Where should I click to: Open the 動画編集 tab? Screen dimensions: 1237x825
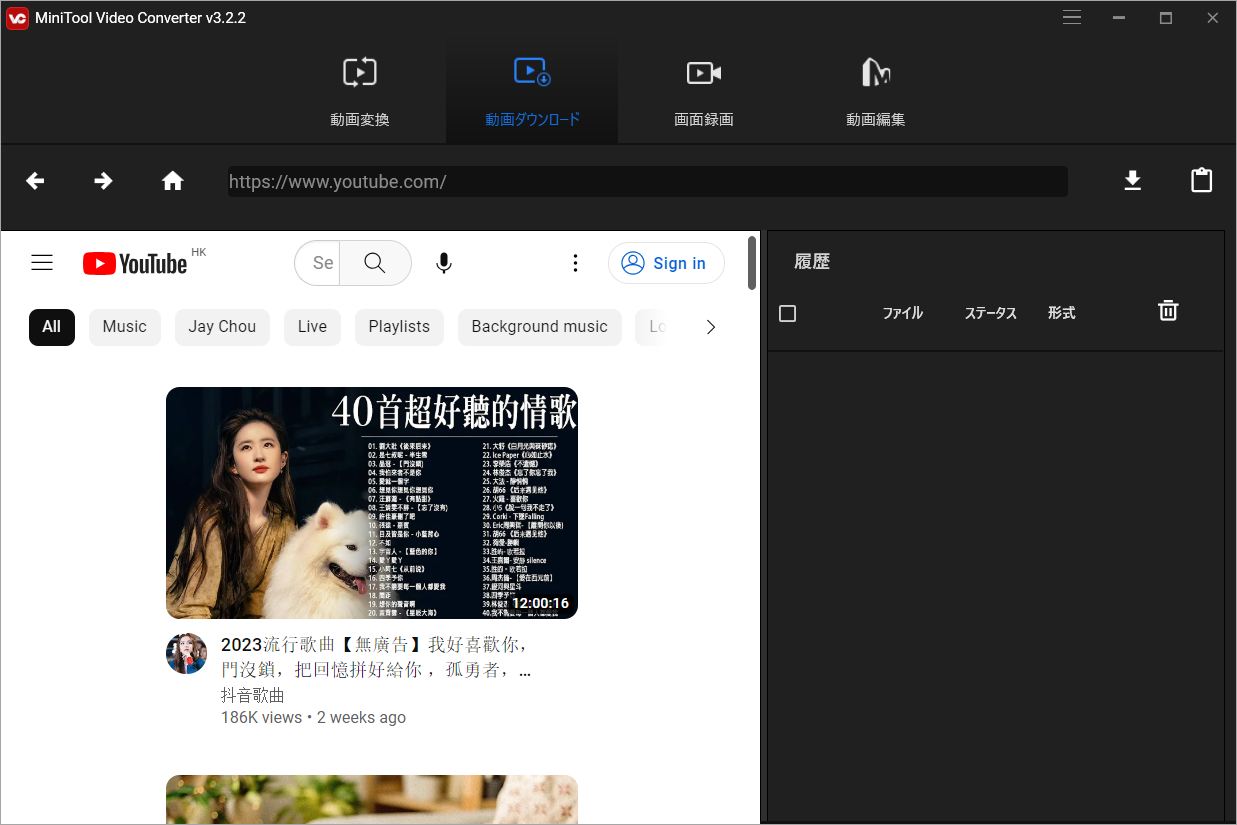coord(876,90)
